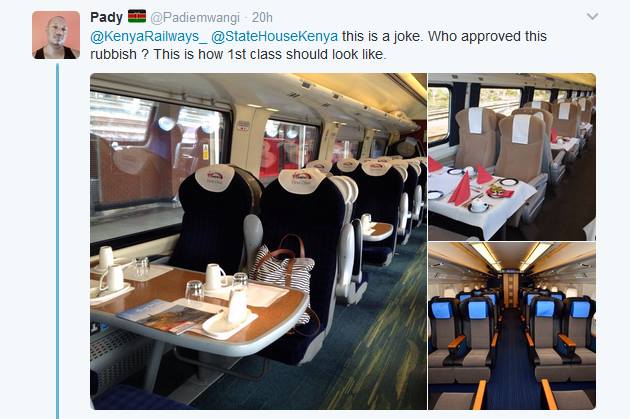Click the word 'rubbish' in the tweet
Screen dimensions: 630x419
pyautogui.click(x=114, y=54)
